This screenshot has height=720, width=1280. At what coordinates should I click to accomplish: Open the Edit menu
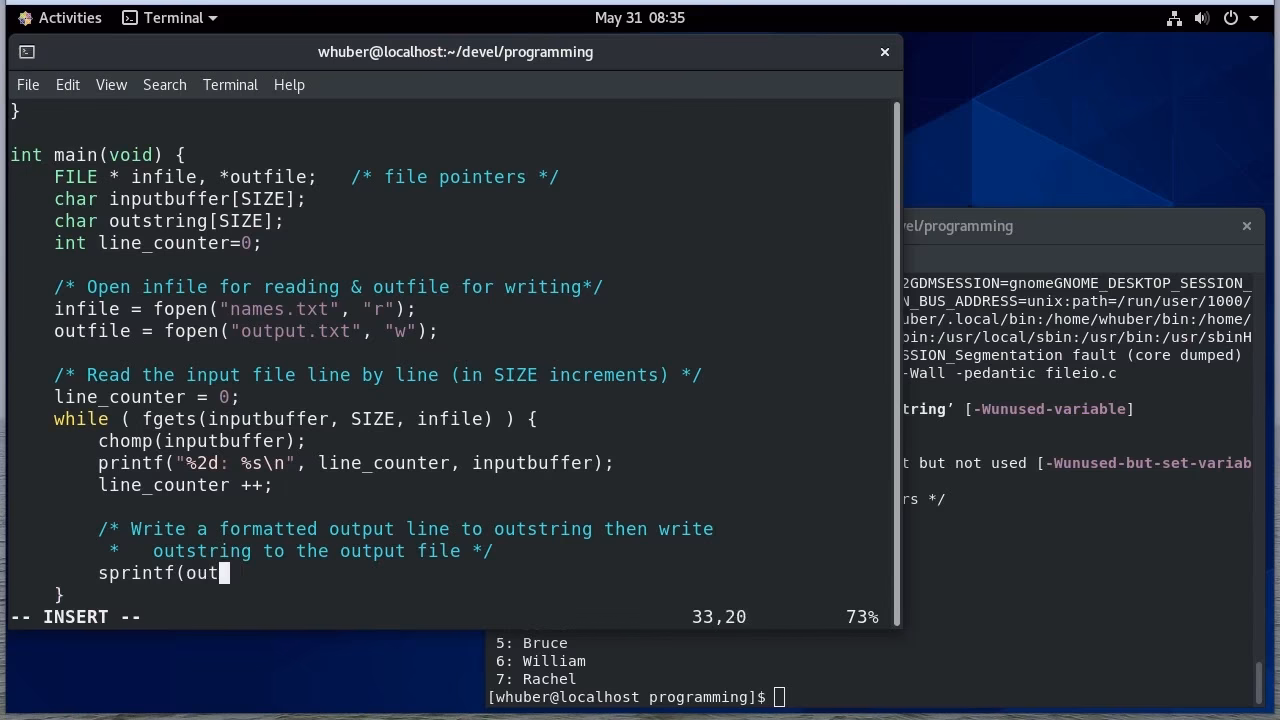click(x=68, y=85)
